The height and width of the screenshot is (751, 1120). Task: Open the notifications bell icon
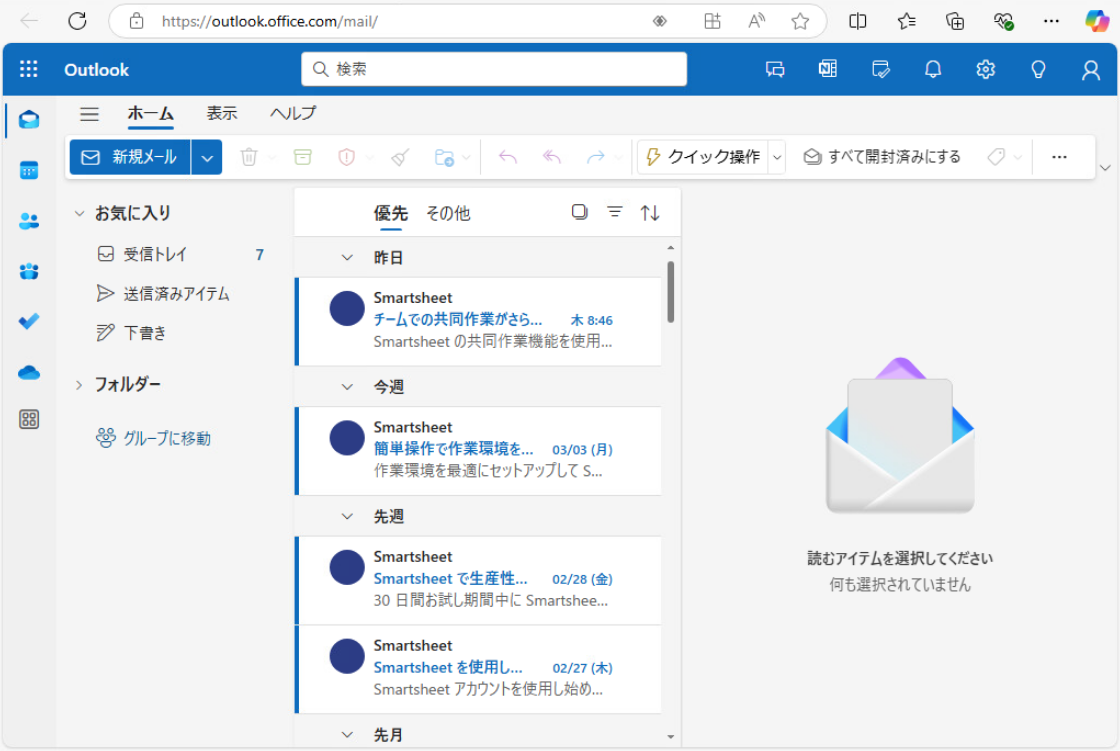(x=933, y=69)
